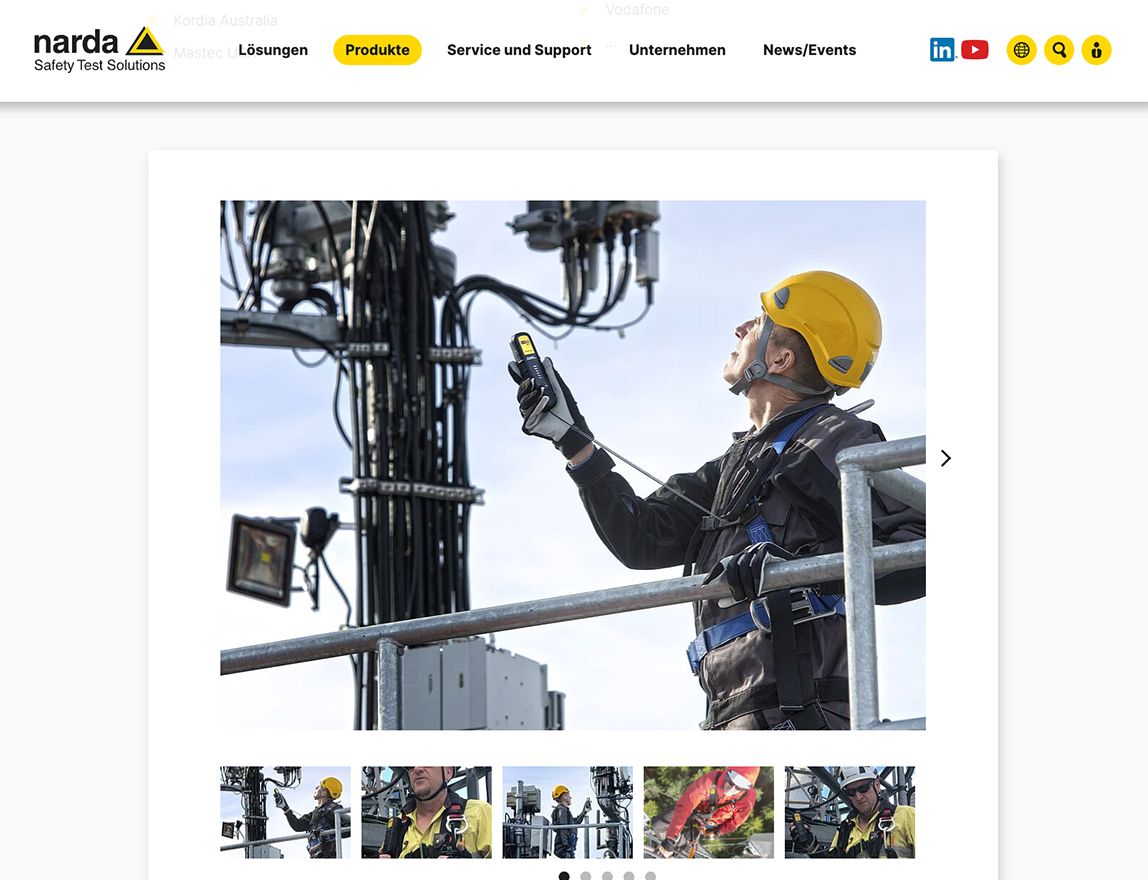The width and height of the screenshot is (1148, 880).
Task: Expand the Service und Support menu
Action: [x=519, y=50]
